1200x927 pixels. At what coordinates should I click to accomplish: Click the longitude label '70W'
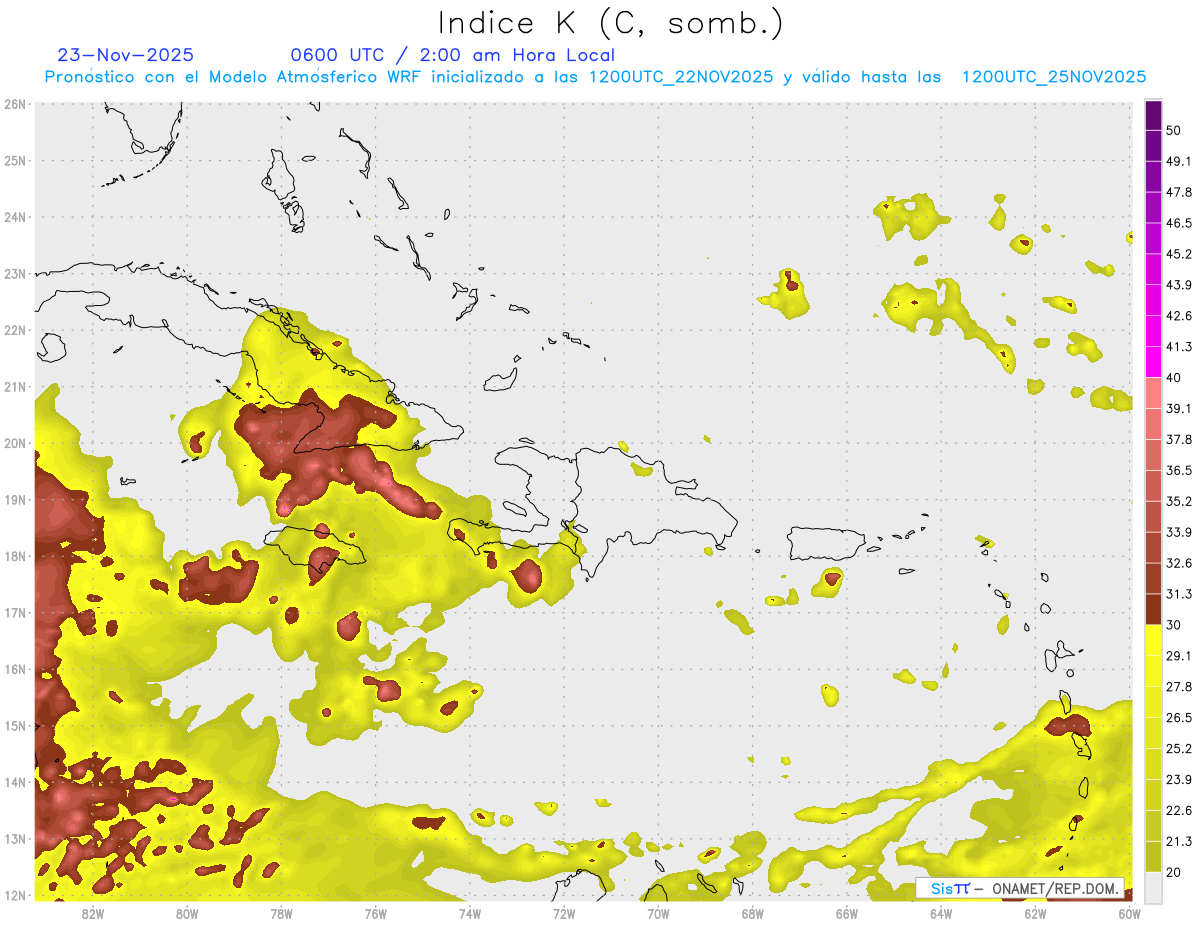point(658,913)
